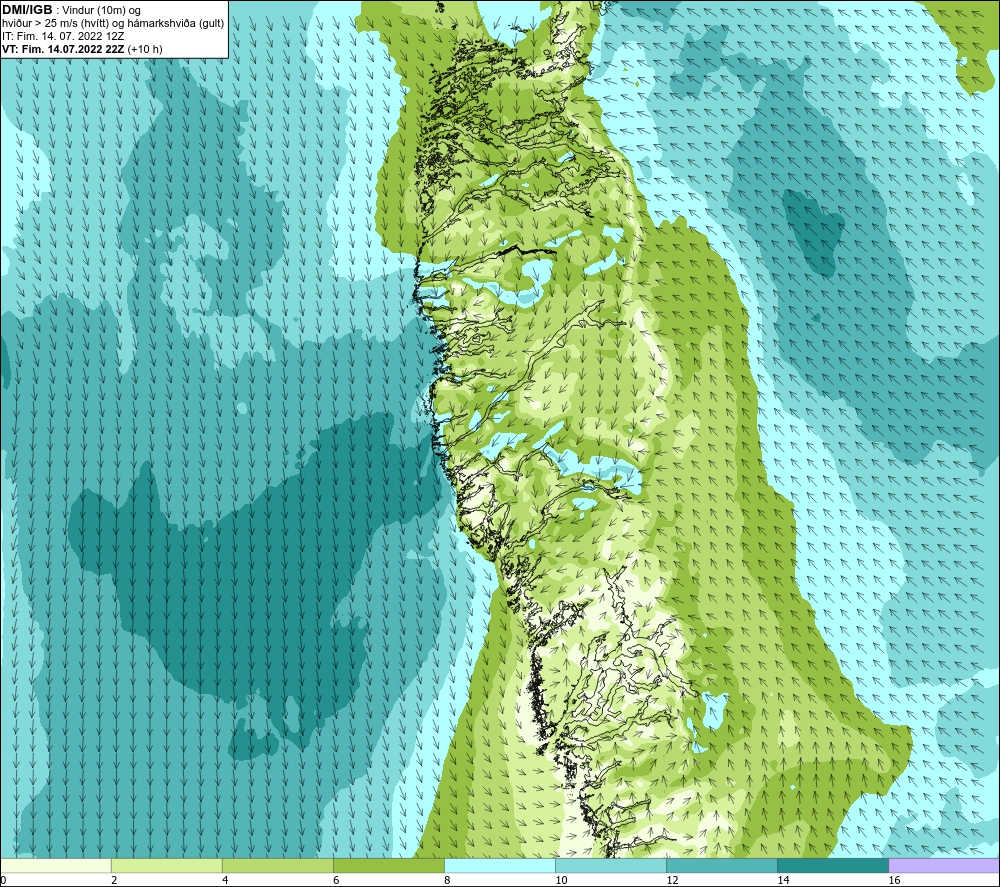This screenshot has height=887, width=1000.
Task: Click the legend scale label '14'
Action: point(783,880)
